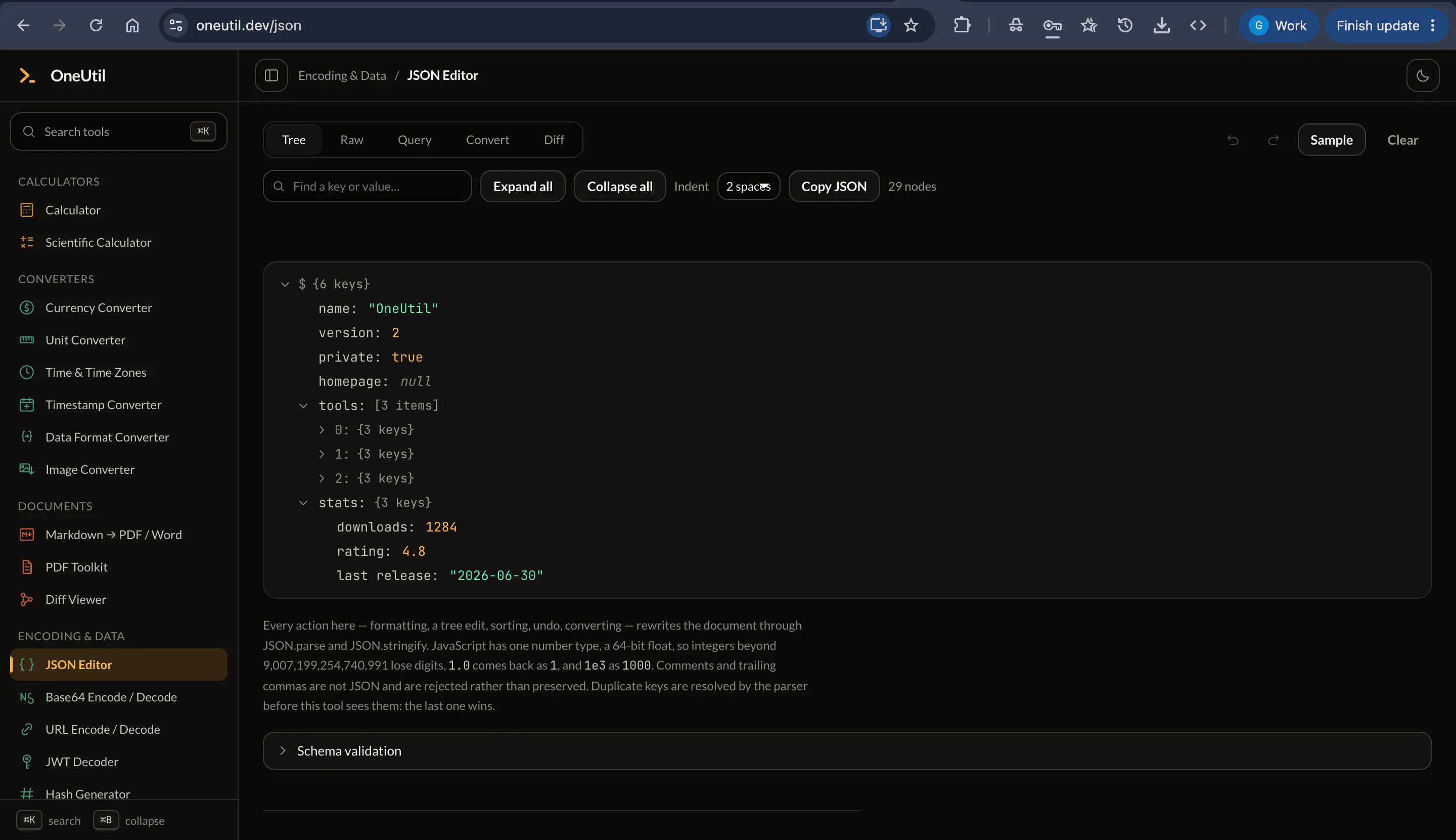Screen dimensions: 1456x840
Task: Reload the page in browser
Action: pos(96,25)
